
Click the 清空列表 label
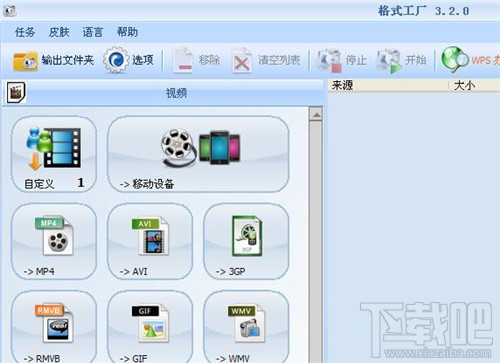tap(279, 60)
